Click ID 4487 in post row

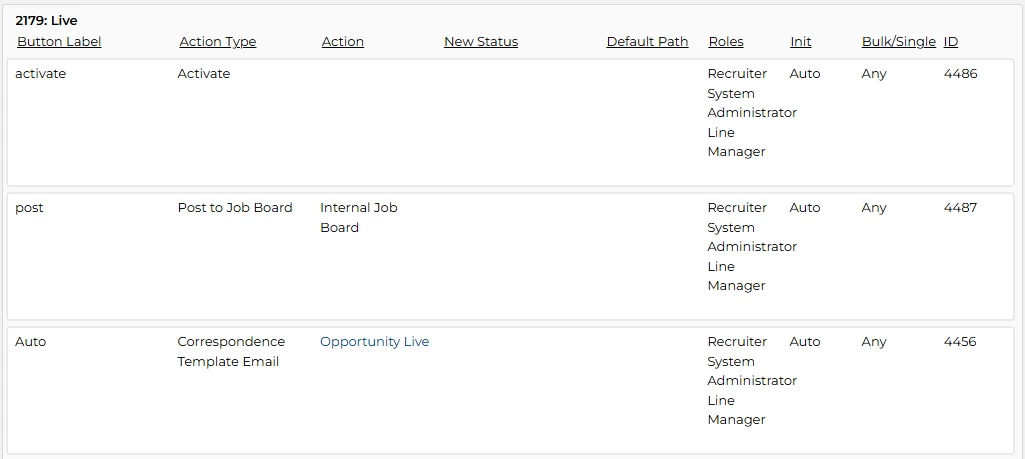960,208
